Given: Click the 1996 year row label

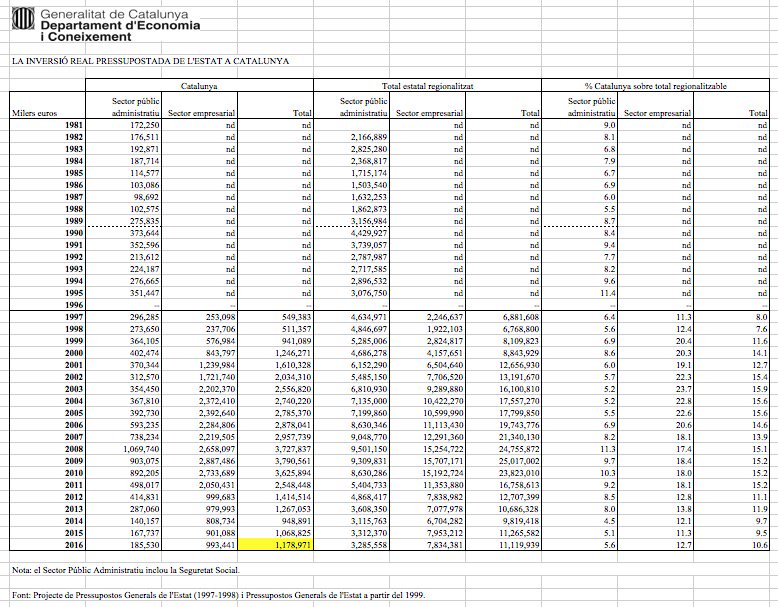Looking at the screenshot, I should [74, 305].
